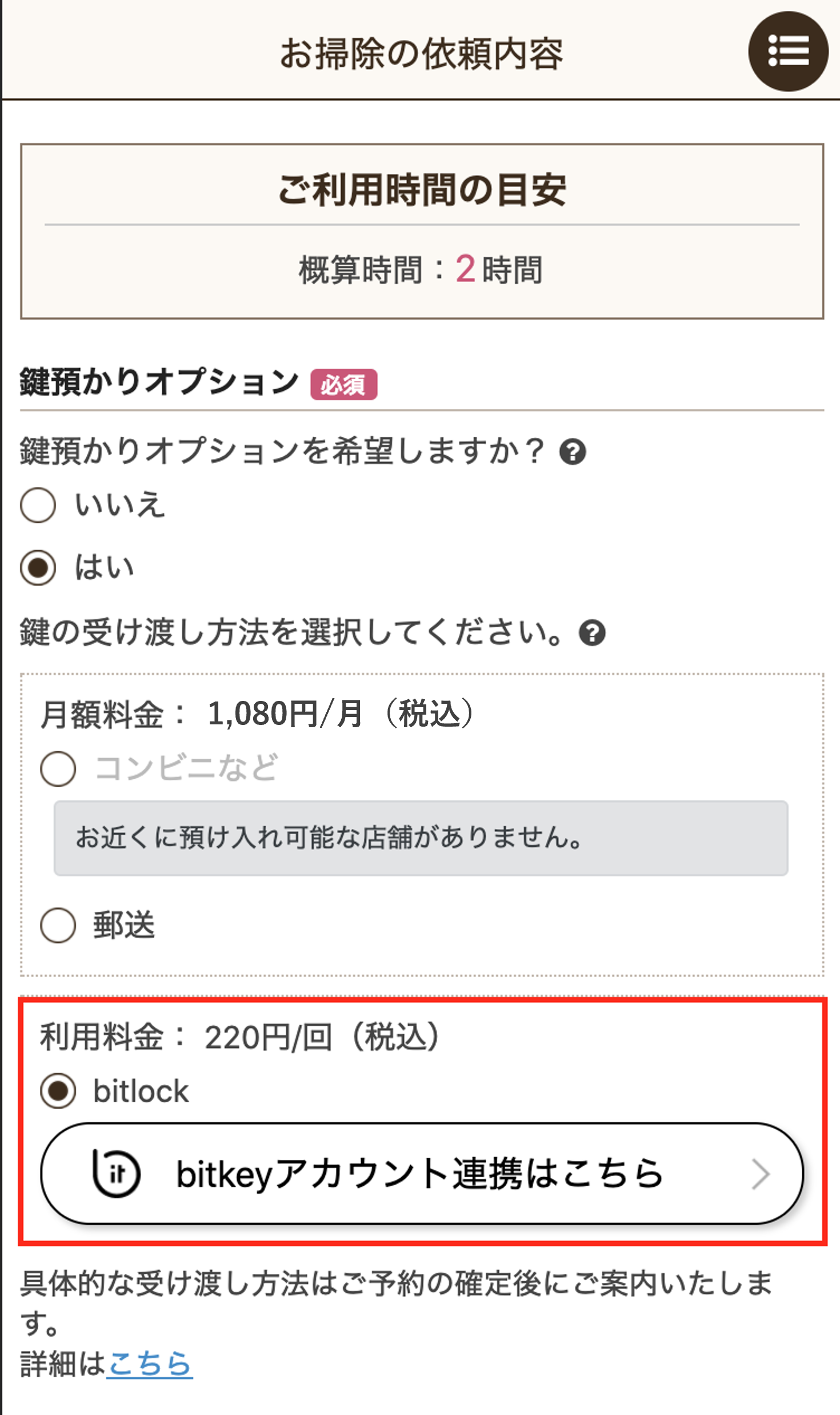Select the disabled コンビニなど radio option

(58, 768)
